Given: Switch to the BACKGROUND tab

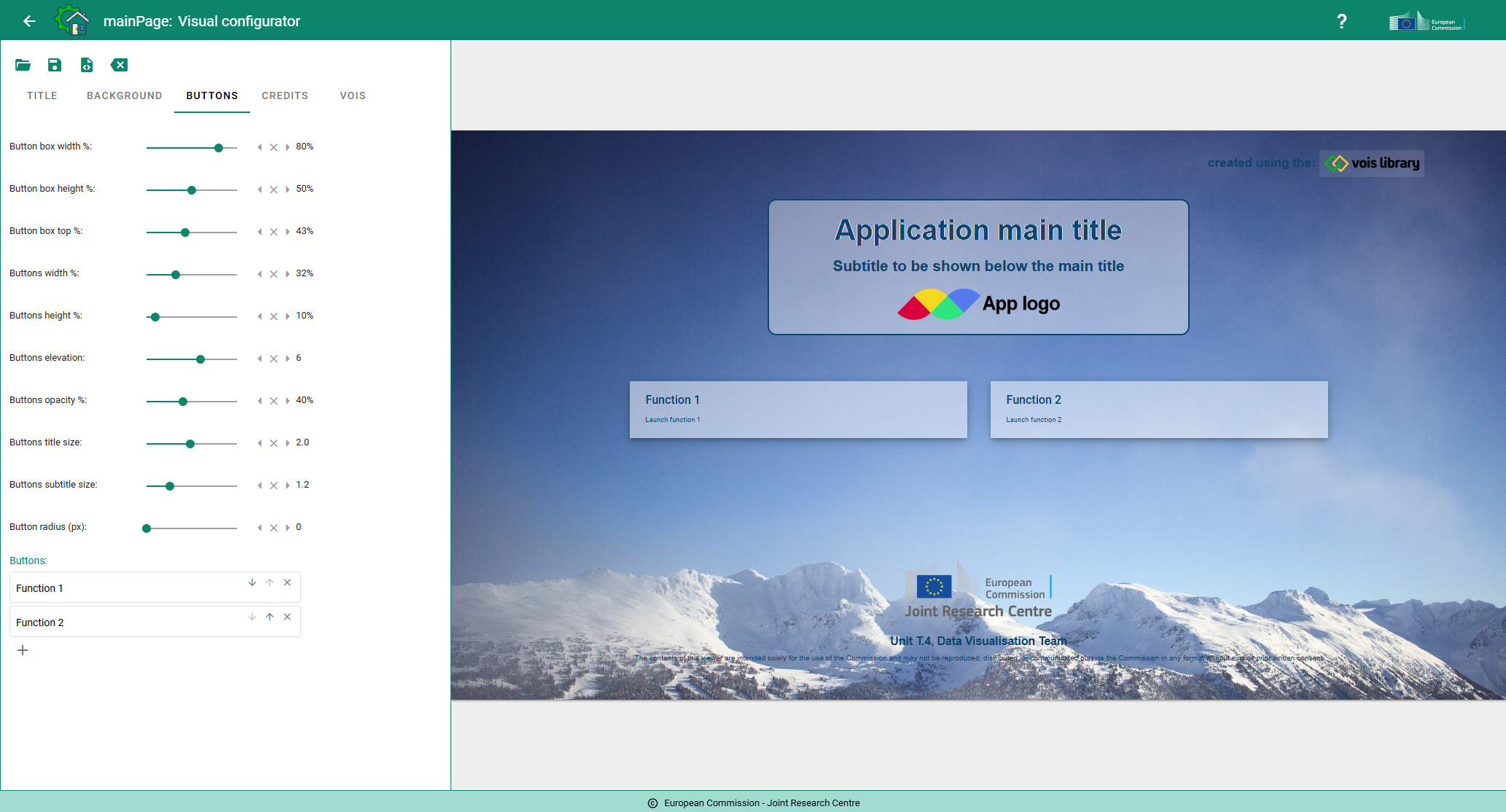Looking at the screenshot, I should click(125, 95).
